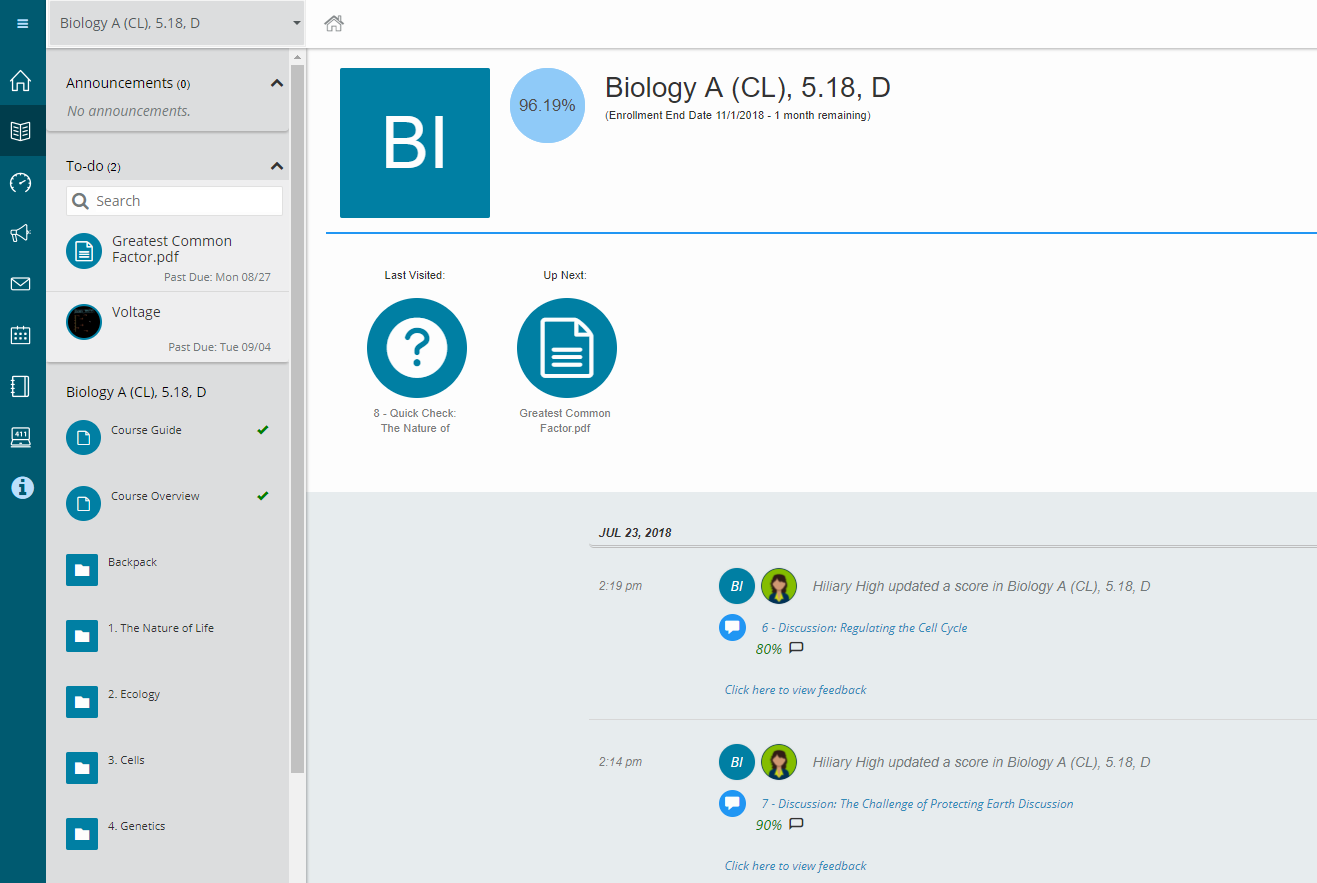This screenshot has height=883, width=1317.
Task: Click the megaphone announcements sidebar icon
Action: coord(21,233)
